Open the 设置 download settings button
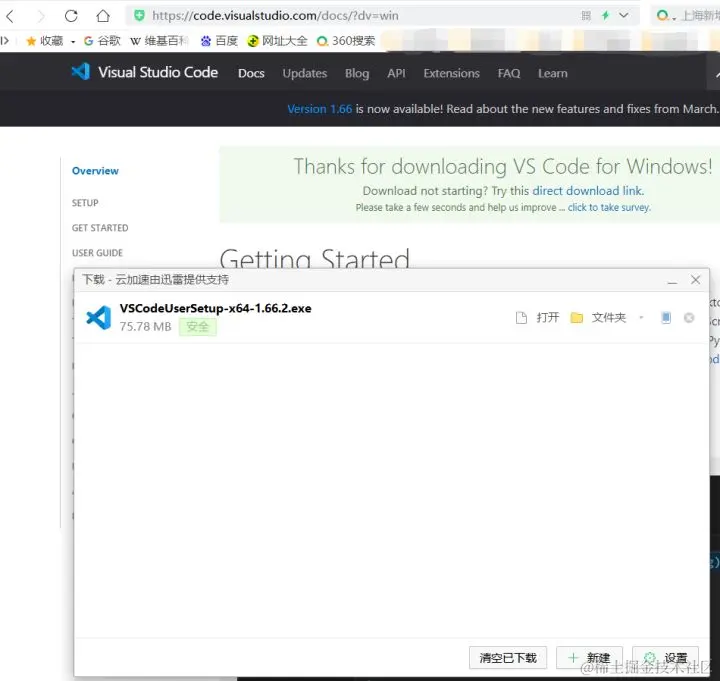The height and width of the screenshot is (681, 720). 665,658
